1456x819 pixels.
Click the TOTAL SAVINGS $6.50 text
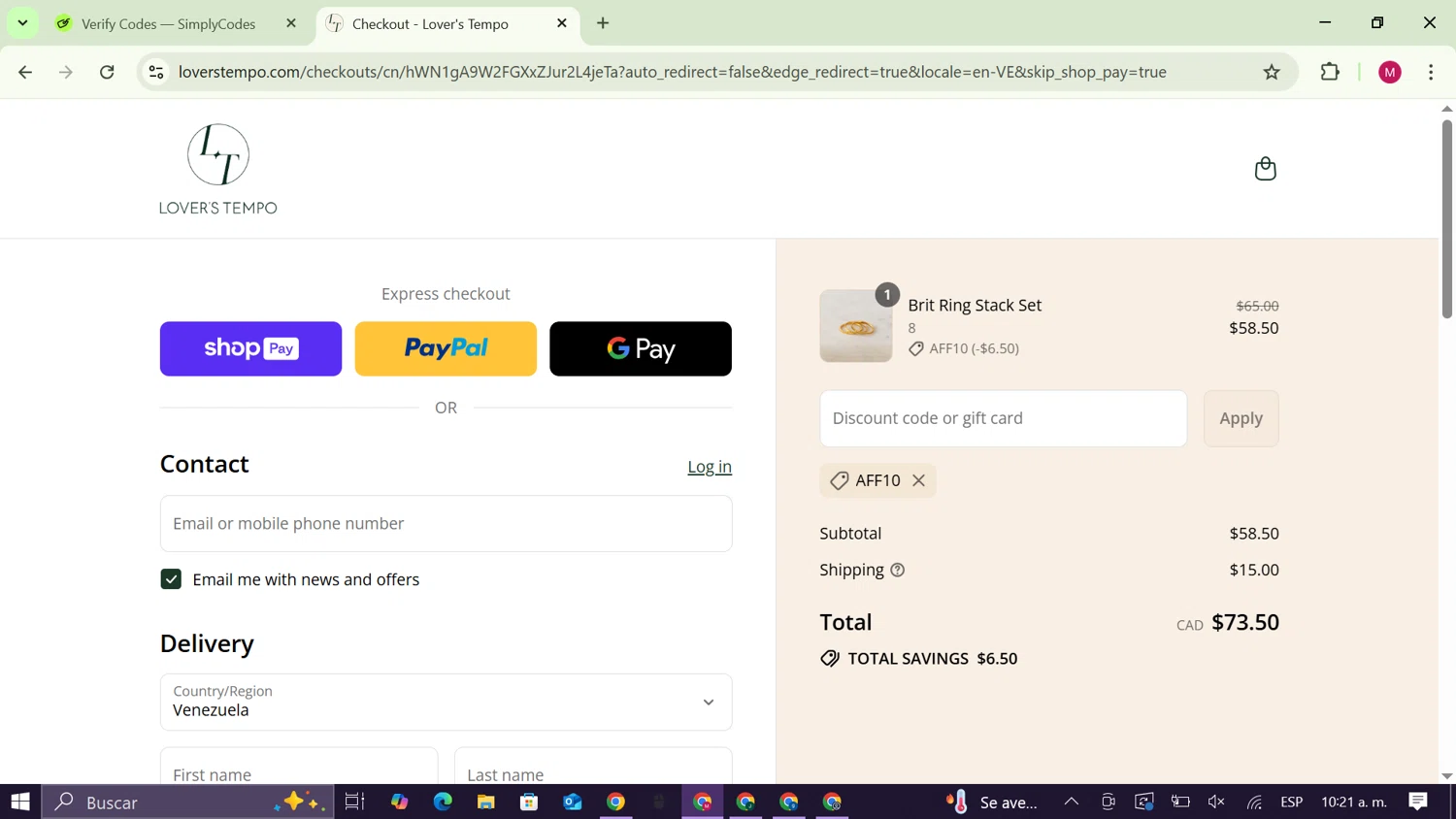(932, 658)
